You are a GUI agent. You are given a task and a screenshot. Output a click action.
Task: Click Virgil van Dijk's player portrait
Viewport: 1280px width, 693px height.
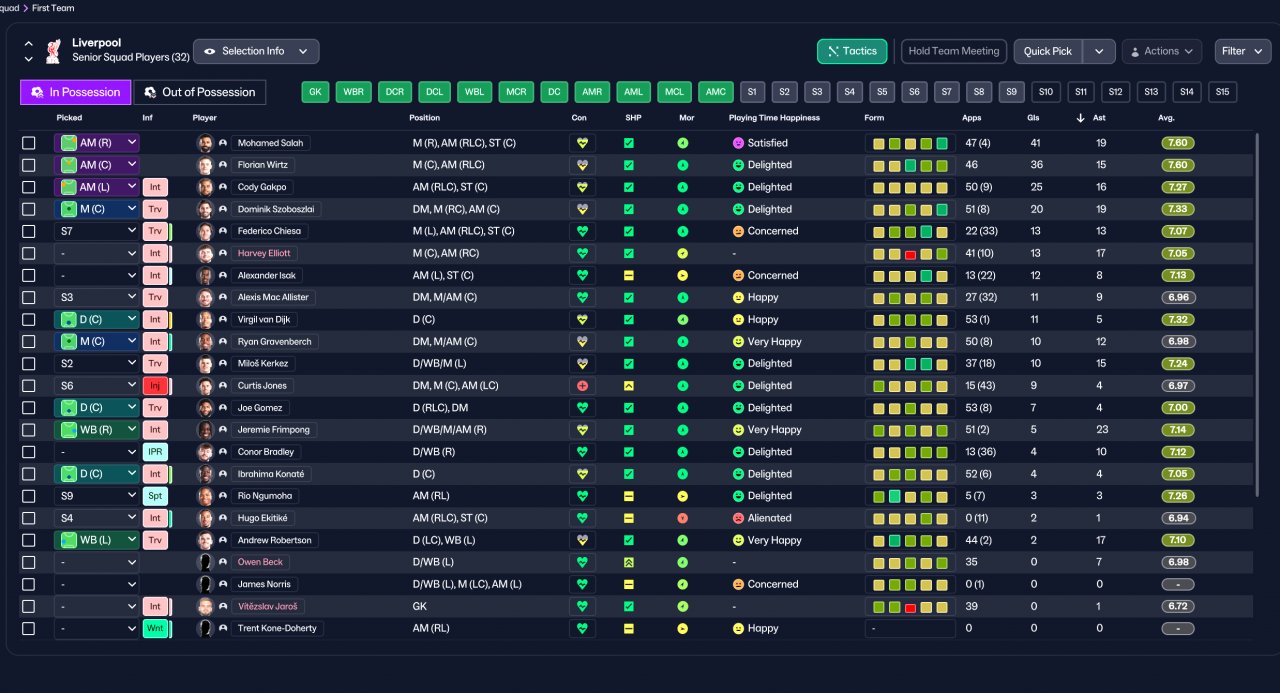pos(205,320)
